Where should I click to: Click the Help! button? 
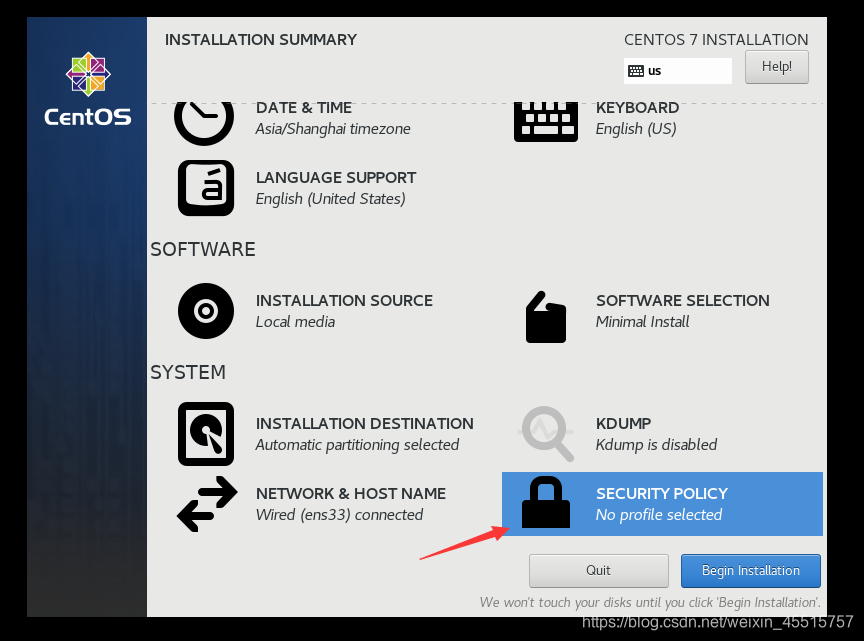[x=776, y=67]
